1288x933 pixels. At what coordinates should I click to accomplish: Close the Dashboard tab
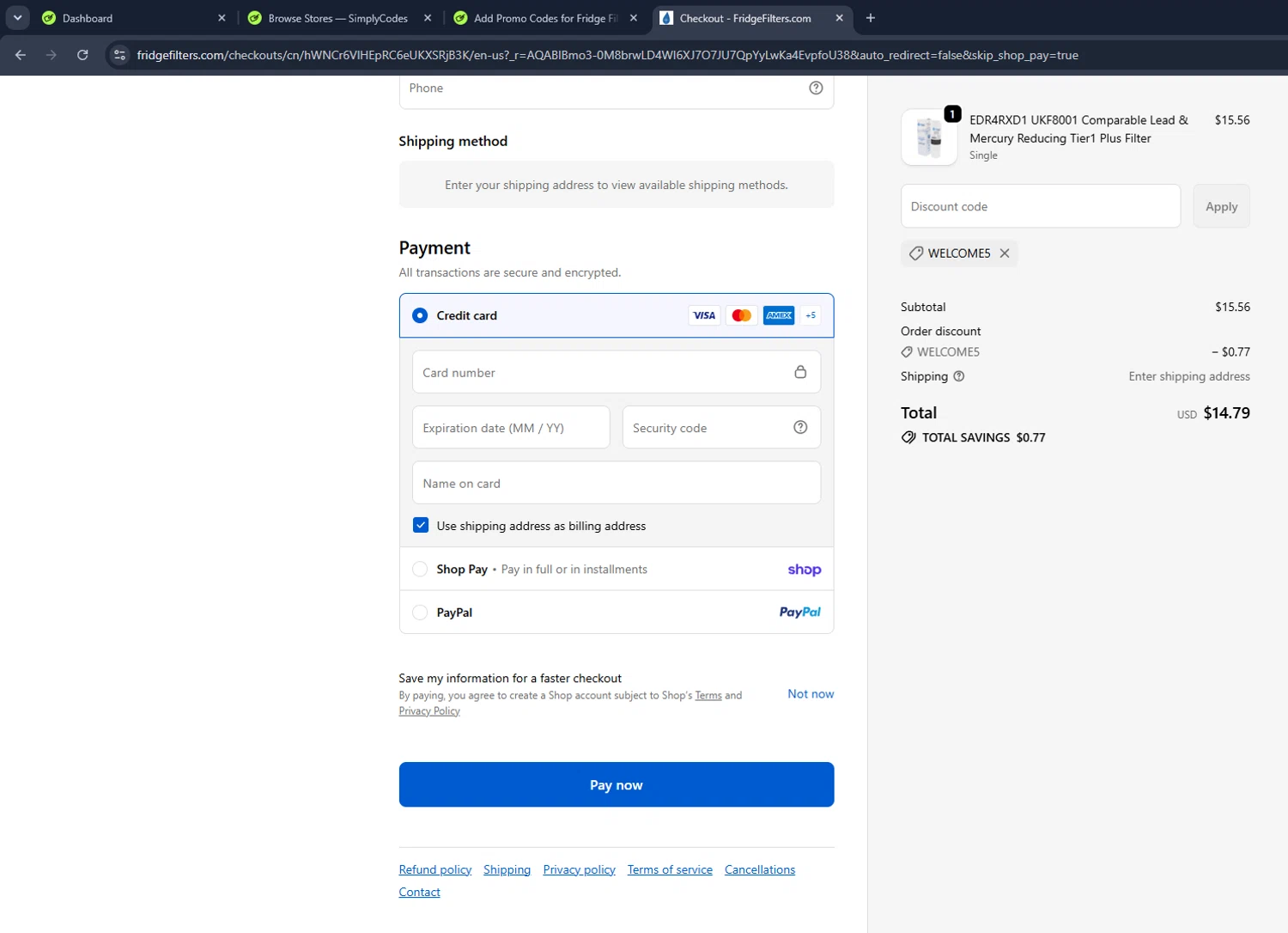[x=222, y=18]
